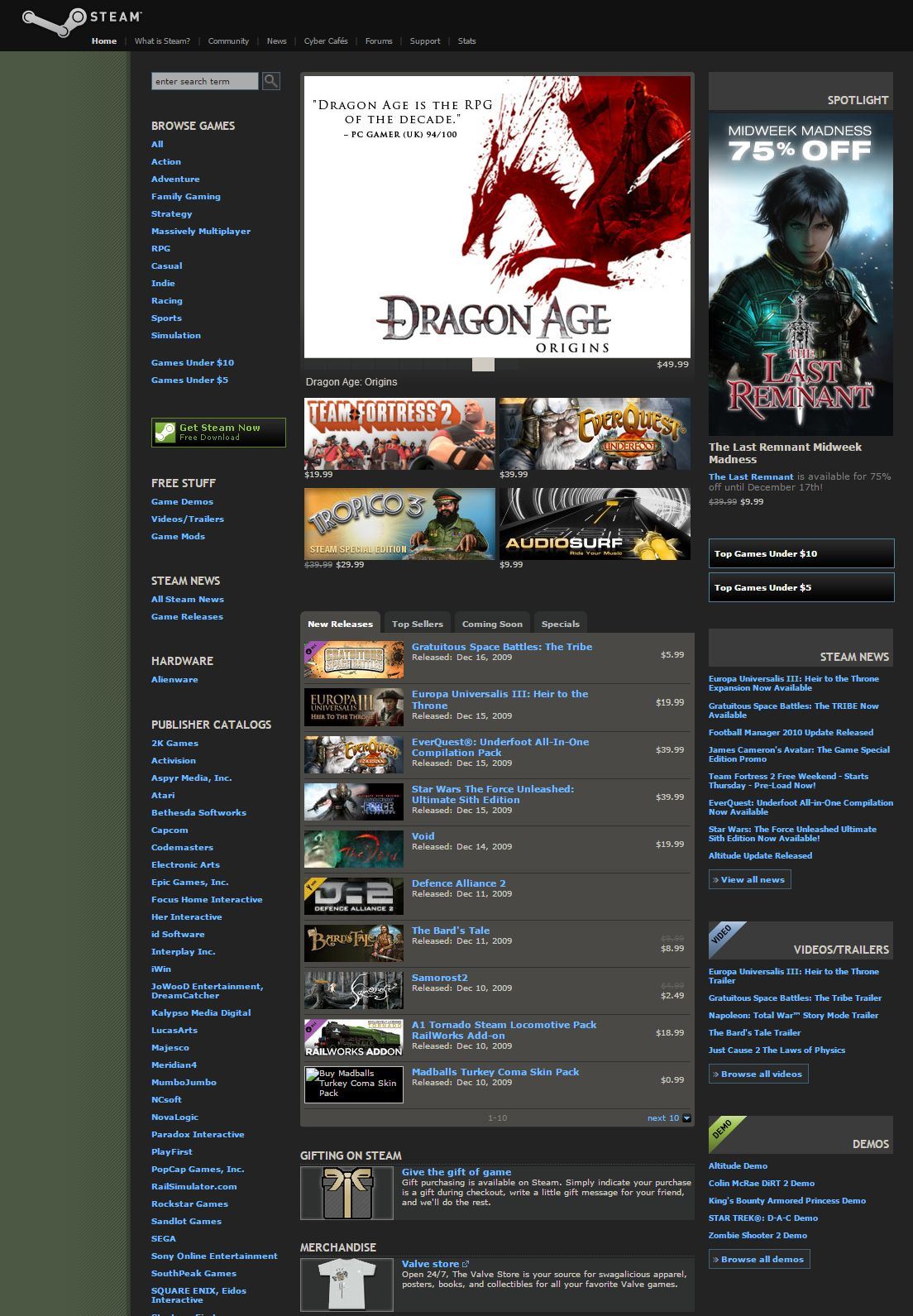Click the next 10 arrow icon
This screenshot has height=1316, width=913.
coord(687,1118)
